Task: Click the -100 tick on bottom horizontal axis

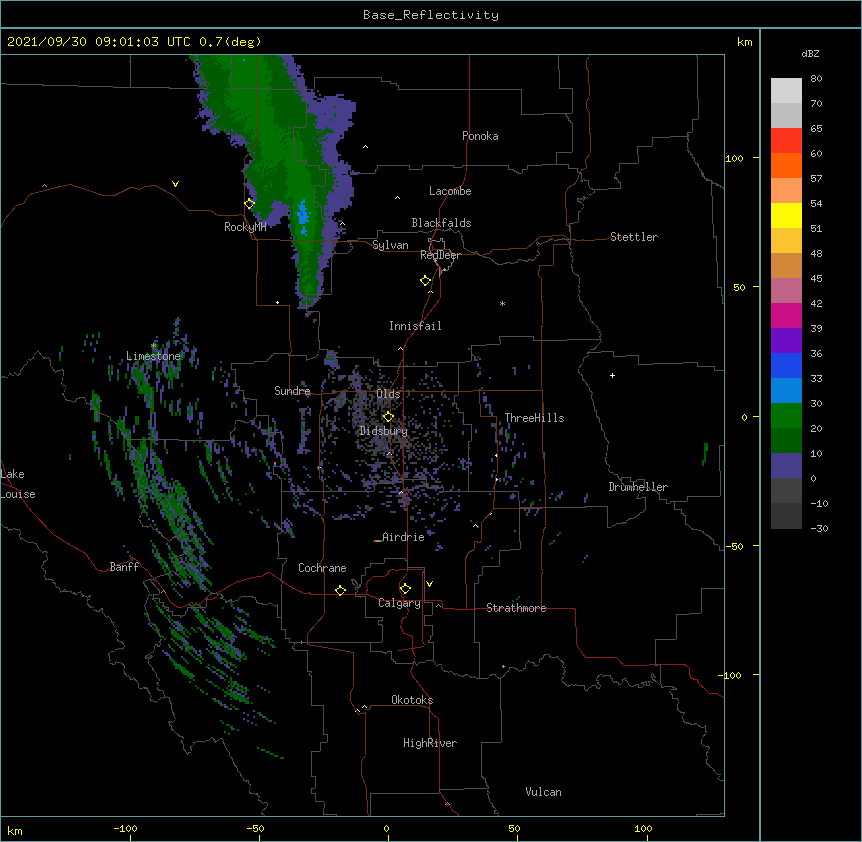Action: click(125, 828)
